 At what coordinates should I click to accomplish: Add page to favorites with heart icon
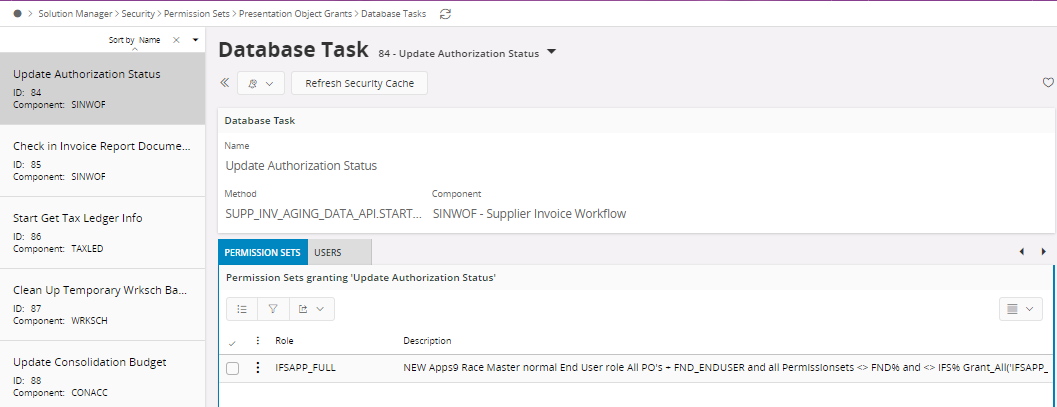point(1048,83)
